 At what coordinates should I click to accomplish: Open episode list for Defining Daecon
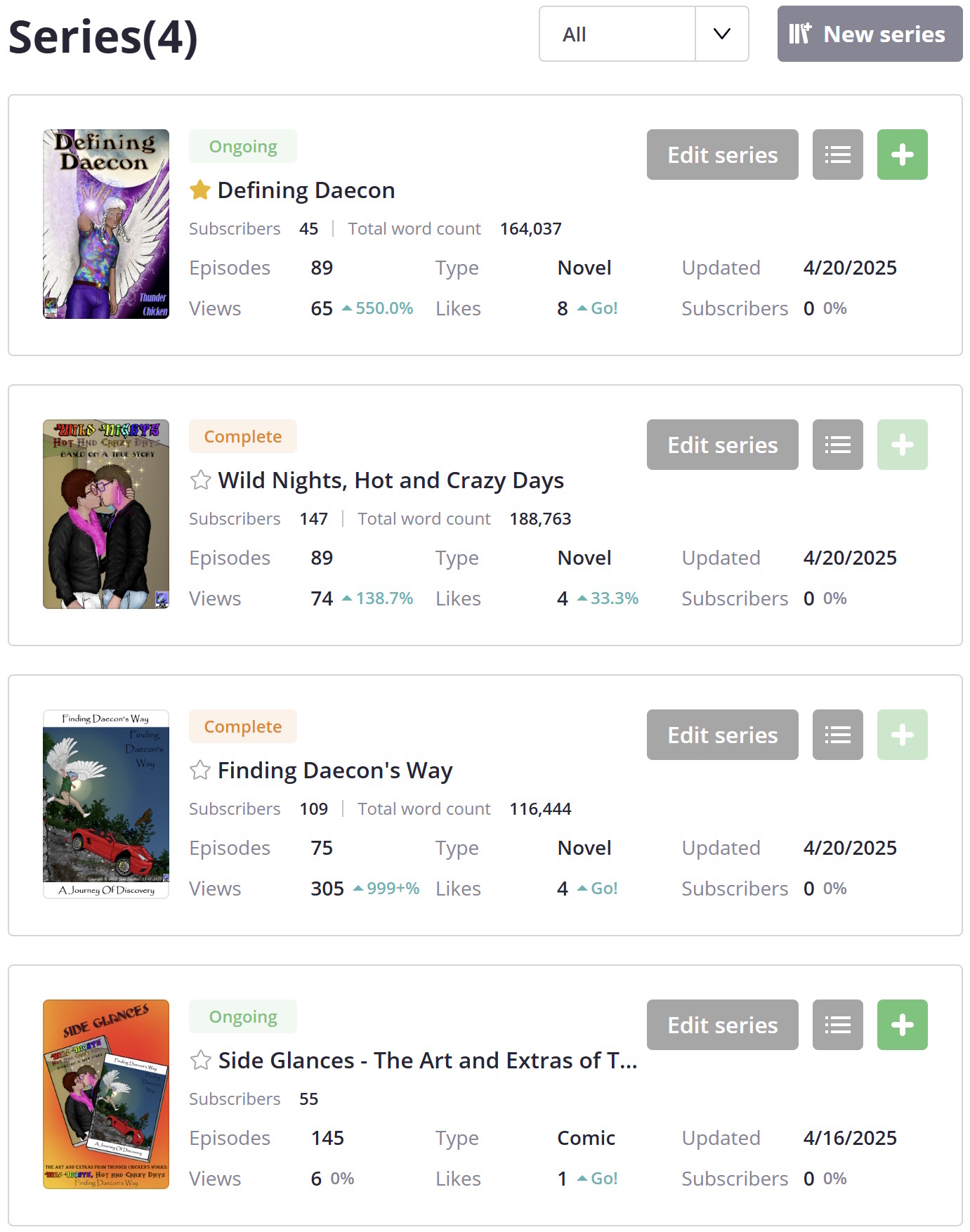[x=837, y=155]
